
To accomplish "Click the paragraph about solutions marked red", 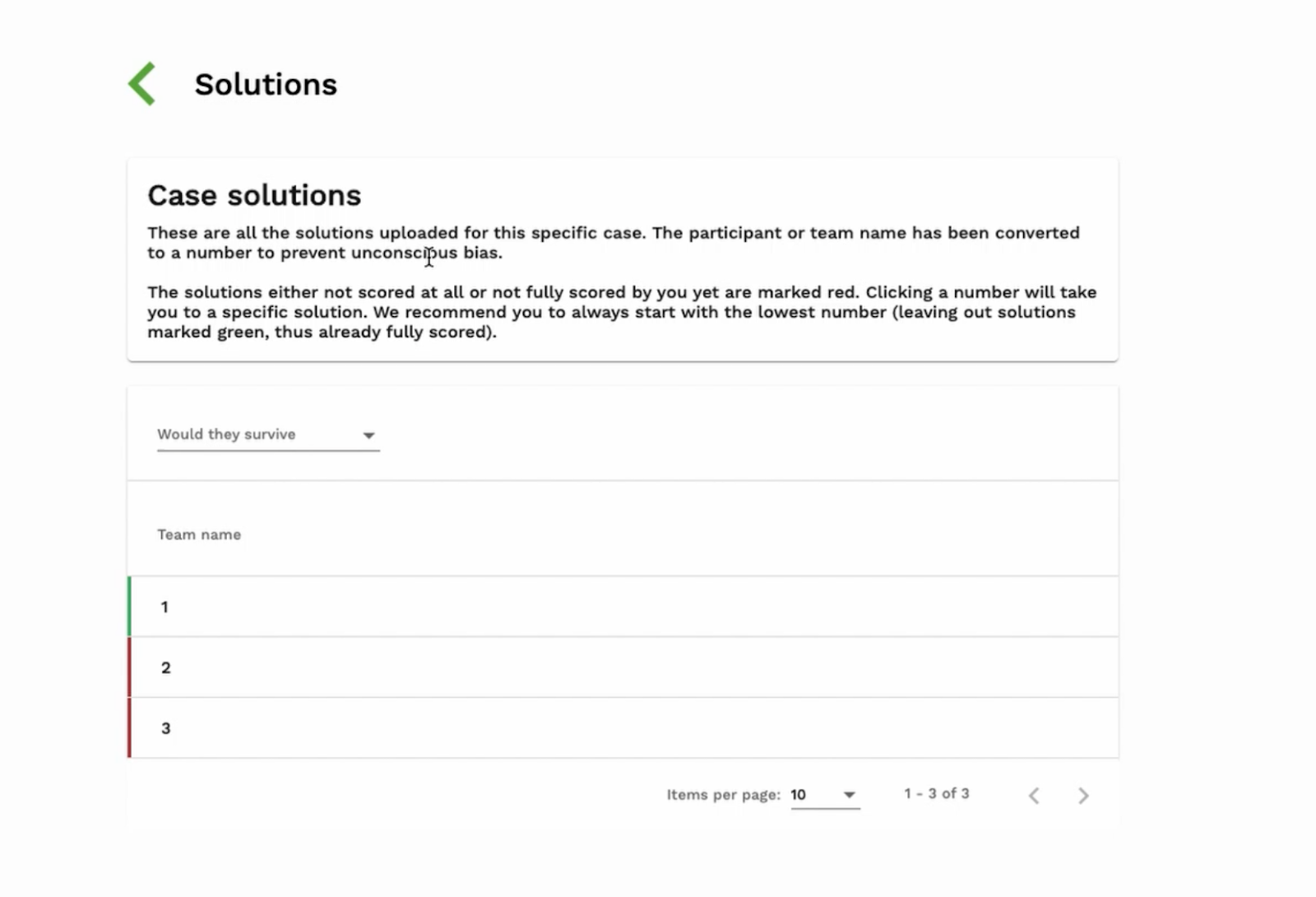I will 621,312.
